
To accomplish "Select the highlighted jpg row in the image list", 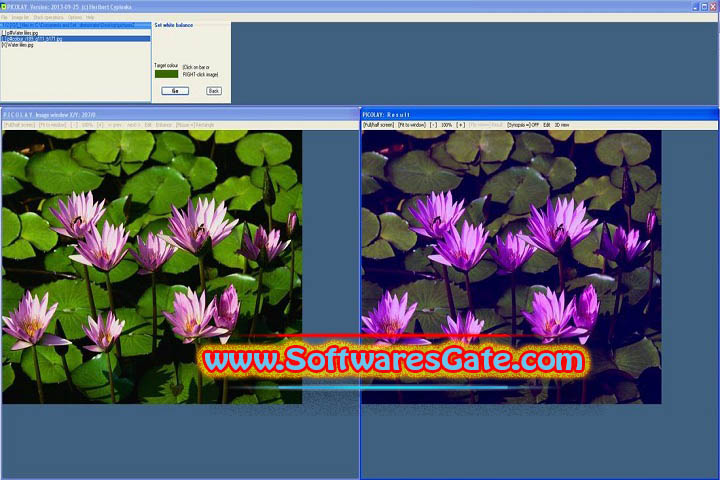I will pyautogui.click(x=75, y=39).
